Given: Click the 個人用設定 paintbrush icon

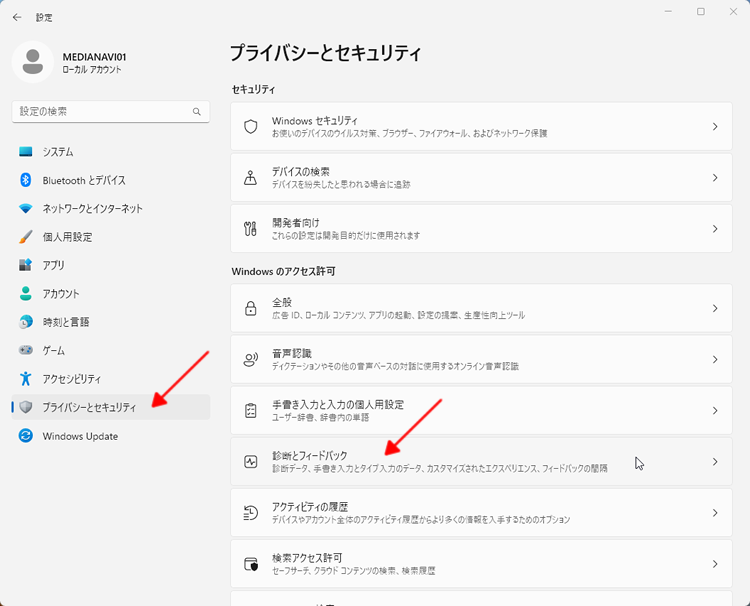Looking at the screenshot, I should [x=25, y=237].
